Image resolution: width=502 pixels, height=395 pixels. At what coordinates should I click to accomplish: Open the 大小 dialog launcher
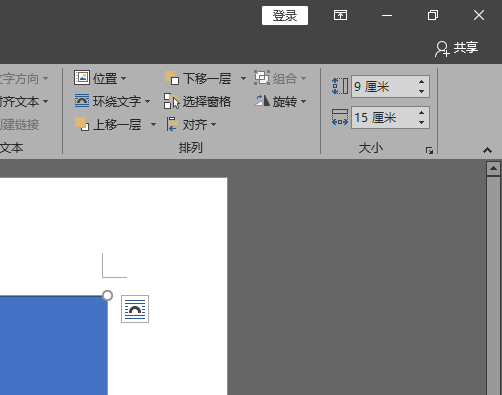coord(429,151)
